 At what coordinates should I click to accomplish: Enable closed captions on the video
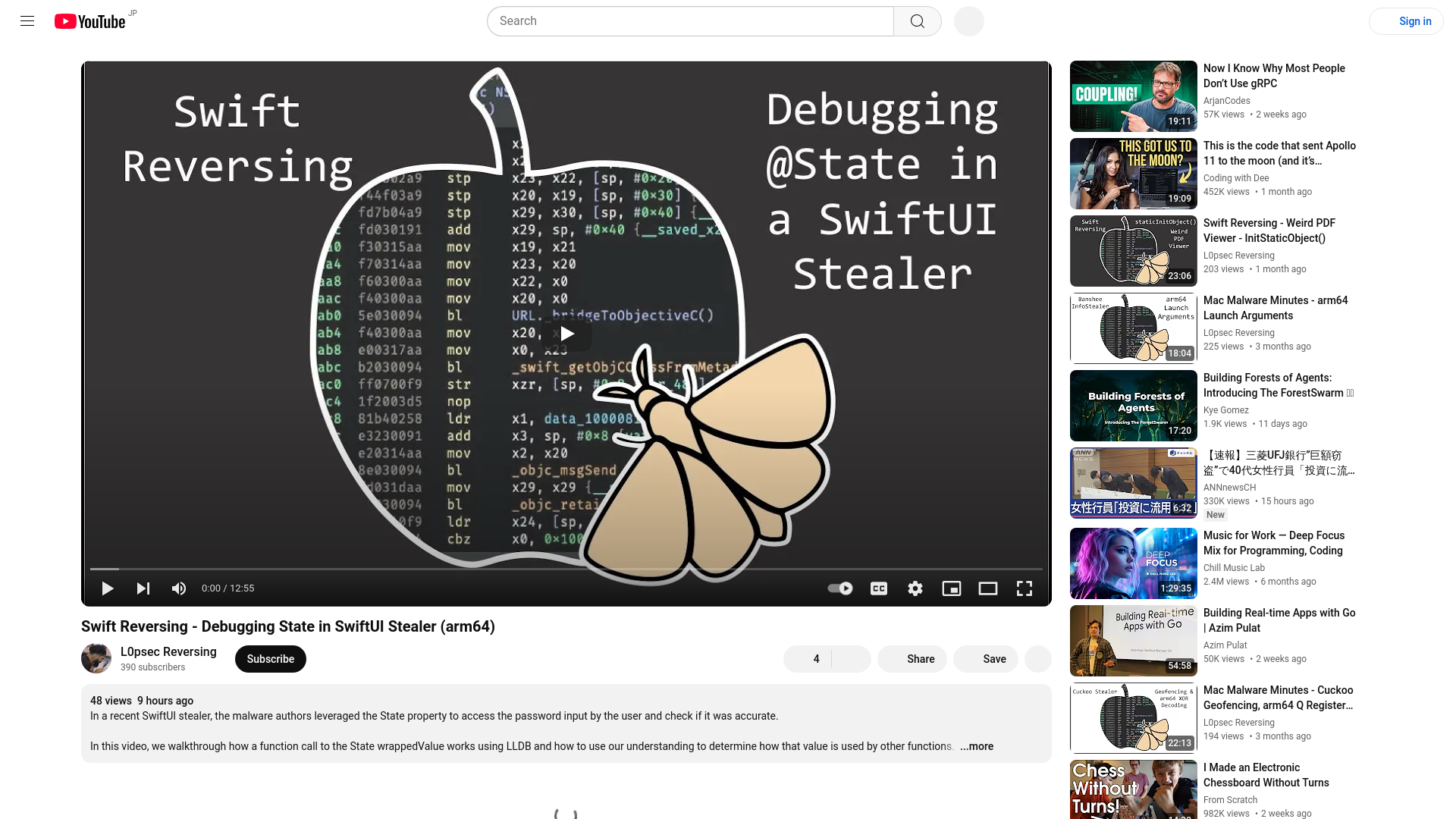[879, 588]
